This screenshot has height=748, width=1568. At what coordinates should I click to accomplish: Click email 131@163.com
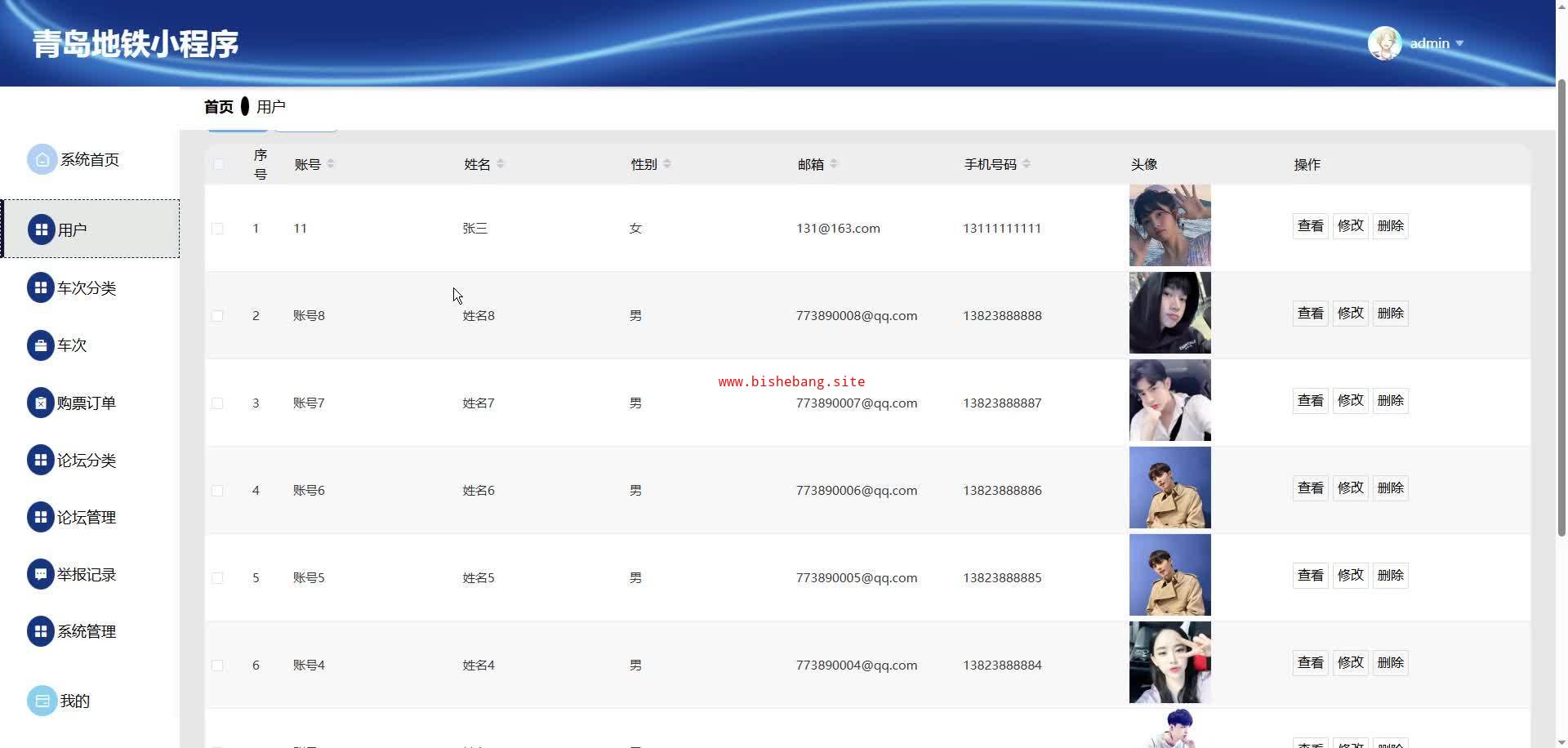(x=838, y=229)
